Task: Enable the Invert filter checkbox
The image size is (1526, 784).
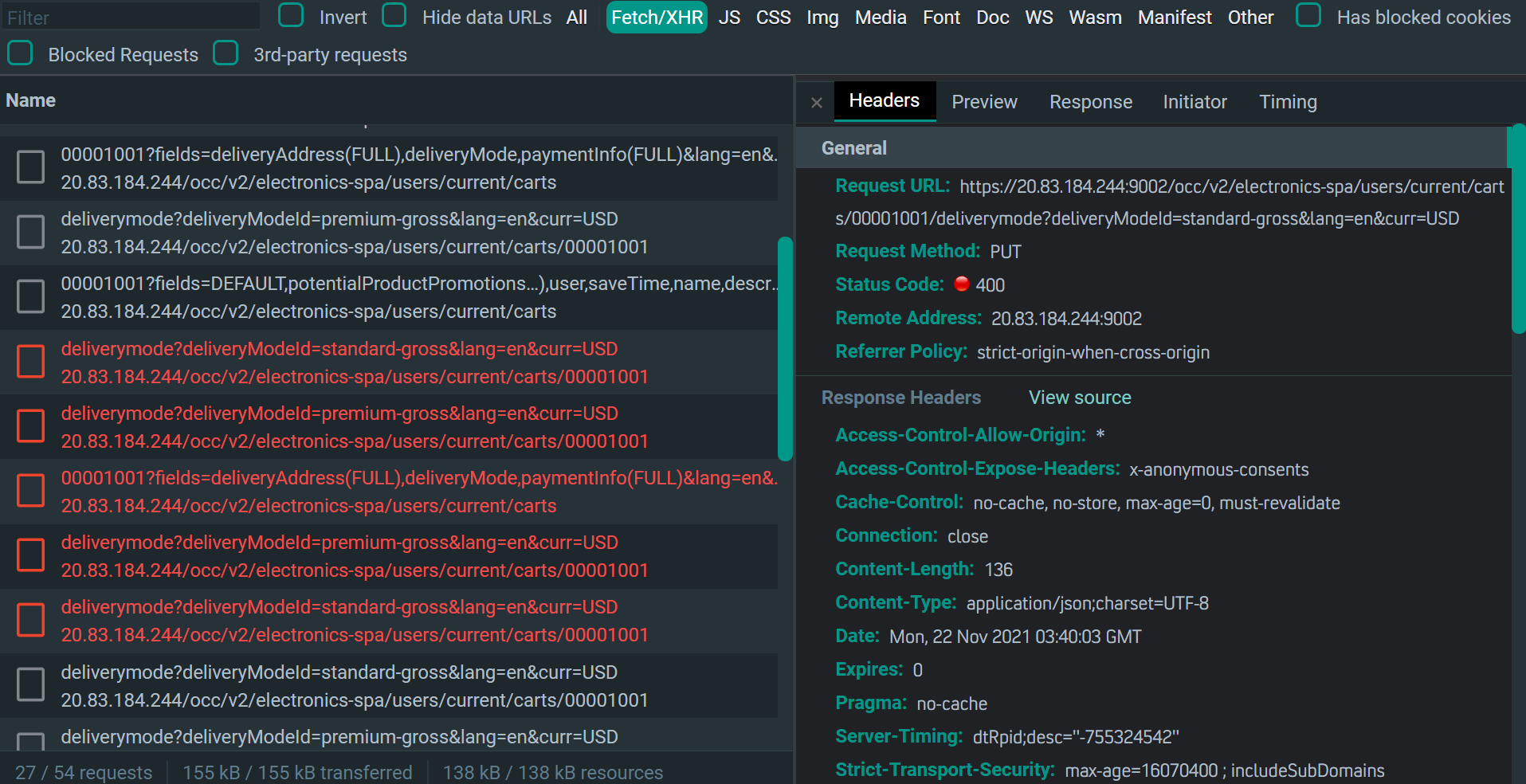Action: click(x=290, y=14)
